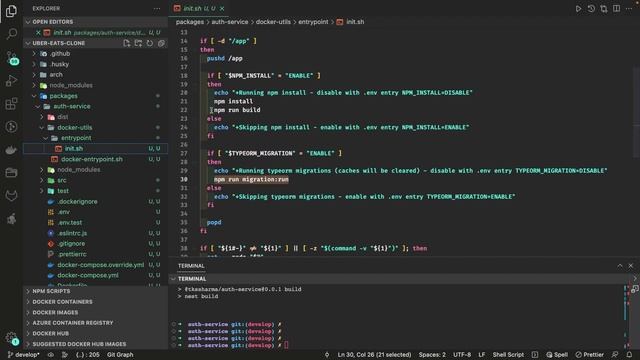This screenshot has width=640, height=360.
Task: Maximize terminal panel with chevron up
Action: point(620,266)
